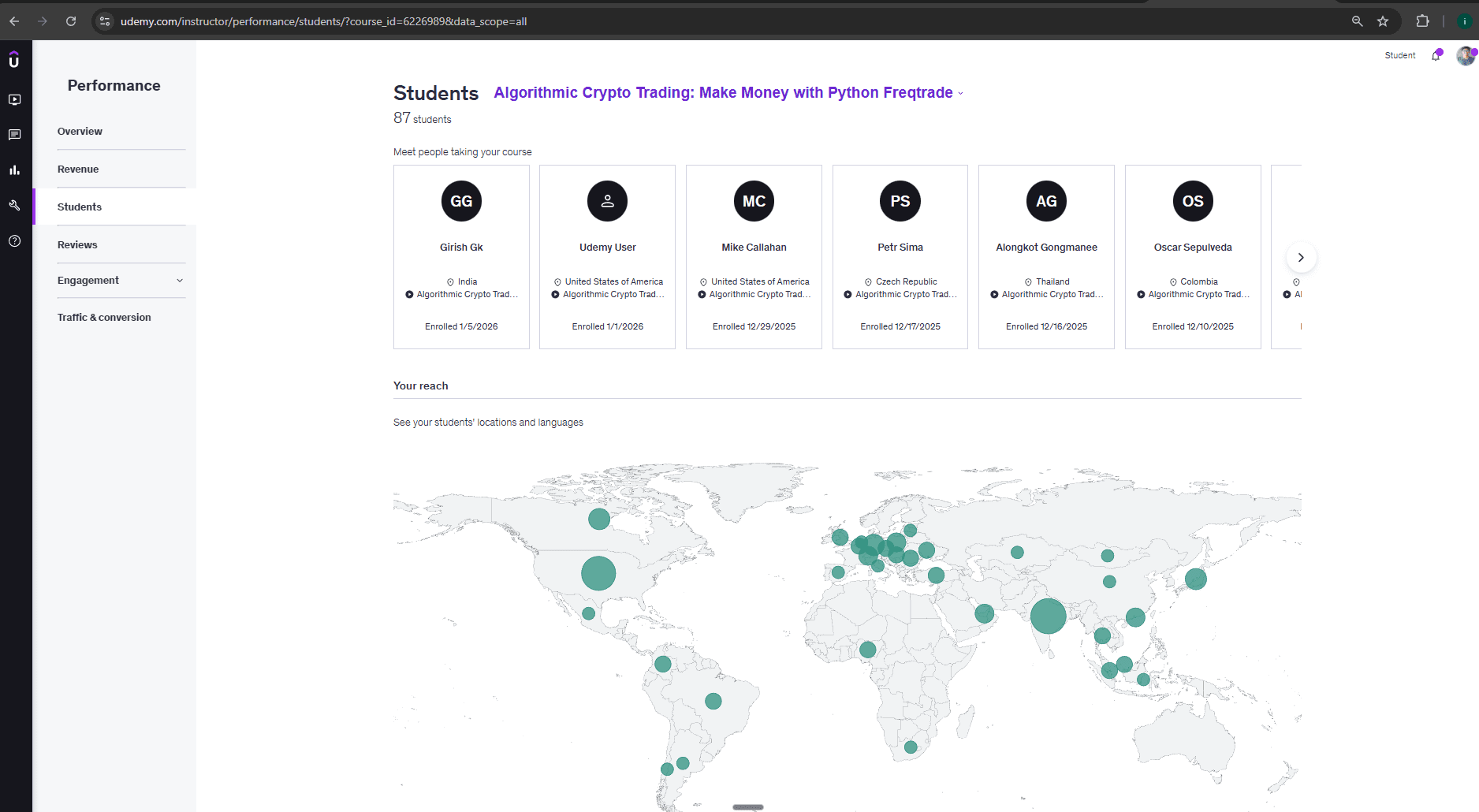Open Oscar Sepulveda student name
Screen dimensions: 1479x812
tap(1193, 248)
